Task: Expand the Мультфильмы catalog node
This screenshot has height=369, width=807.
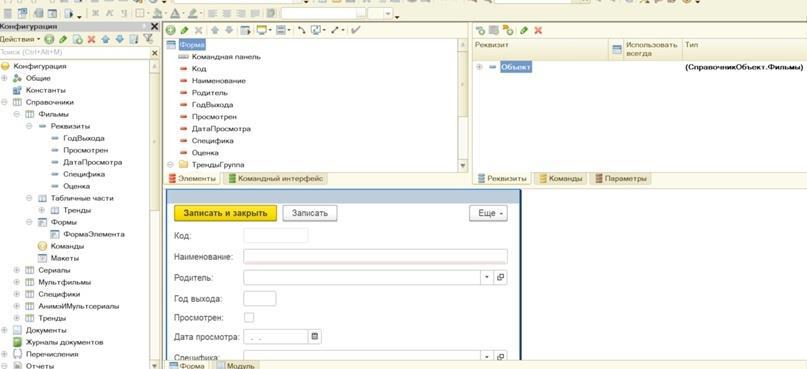Action: [16, 282]
